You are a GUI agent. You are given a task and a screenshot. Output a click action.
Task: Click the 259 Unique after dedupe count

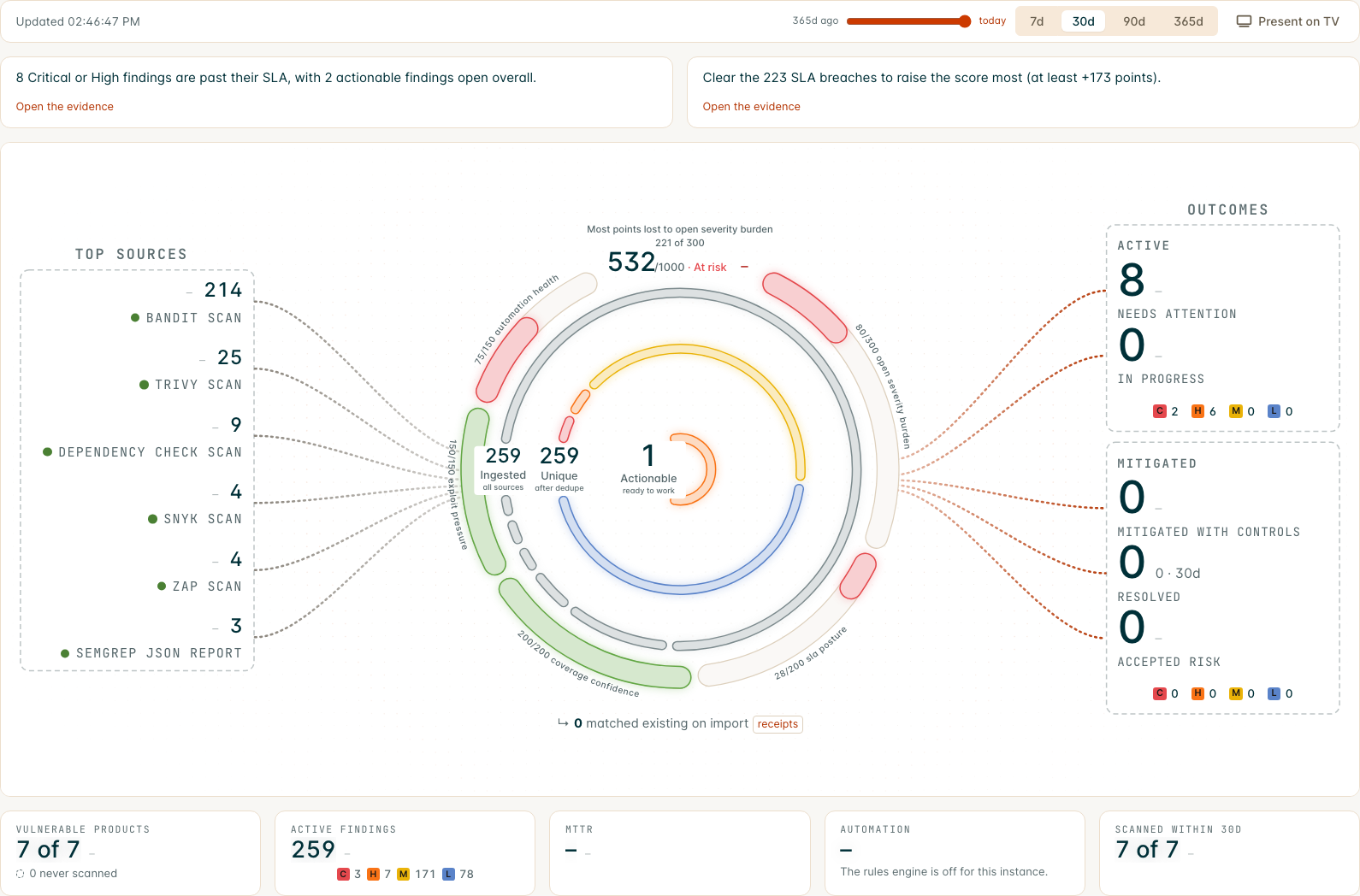pyautogui.click(x=559, y=456)
